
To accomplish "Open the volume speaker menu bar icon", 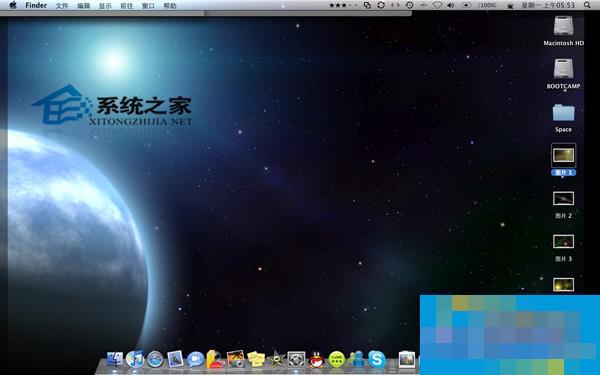I will click(451, 5).
